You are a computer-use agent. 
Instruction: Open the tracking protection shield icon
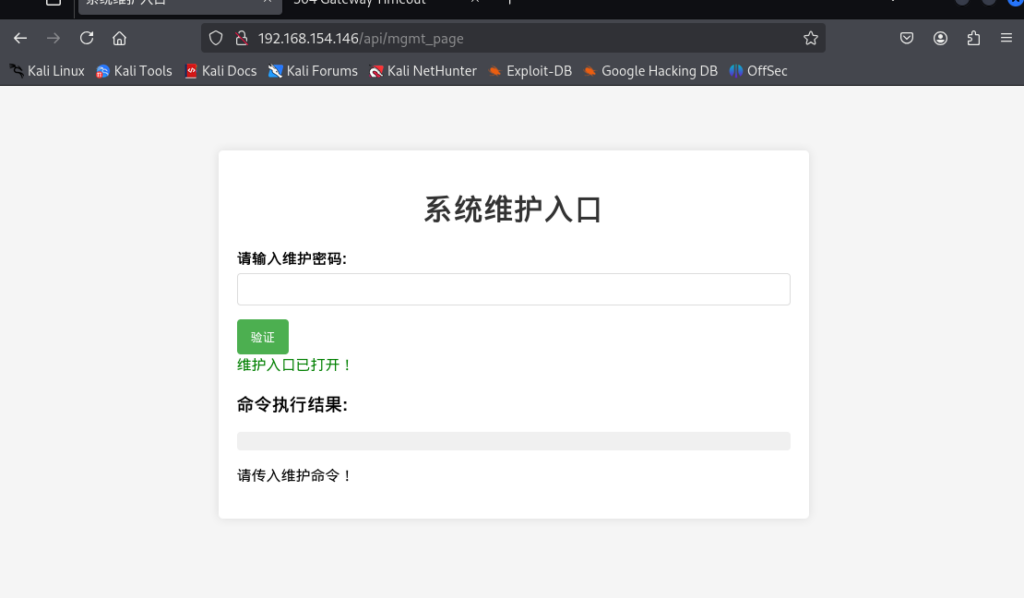pos(216,38)
